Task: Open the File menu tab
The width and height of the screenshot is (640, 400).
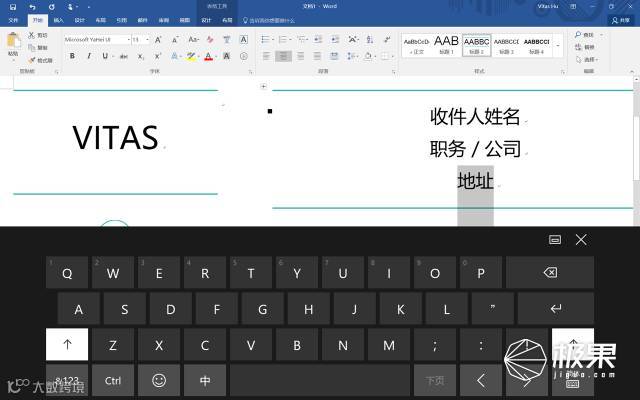Action: tap(13, 20)
